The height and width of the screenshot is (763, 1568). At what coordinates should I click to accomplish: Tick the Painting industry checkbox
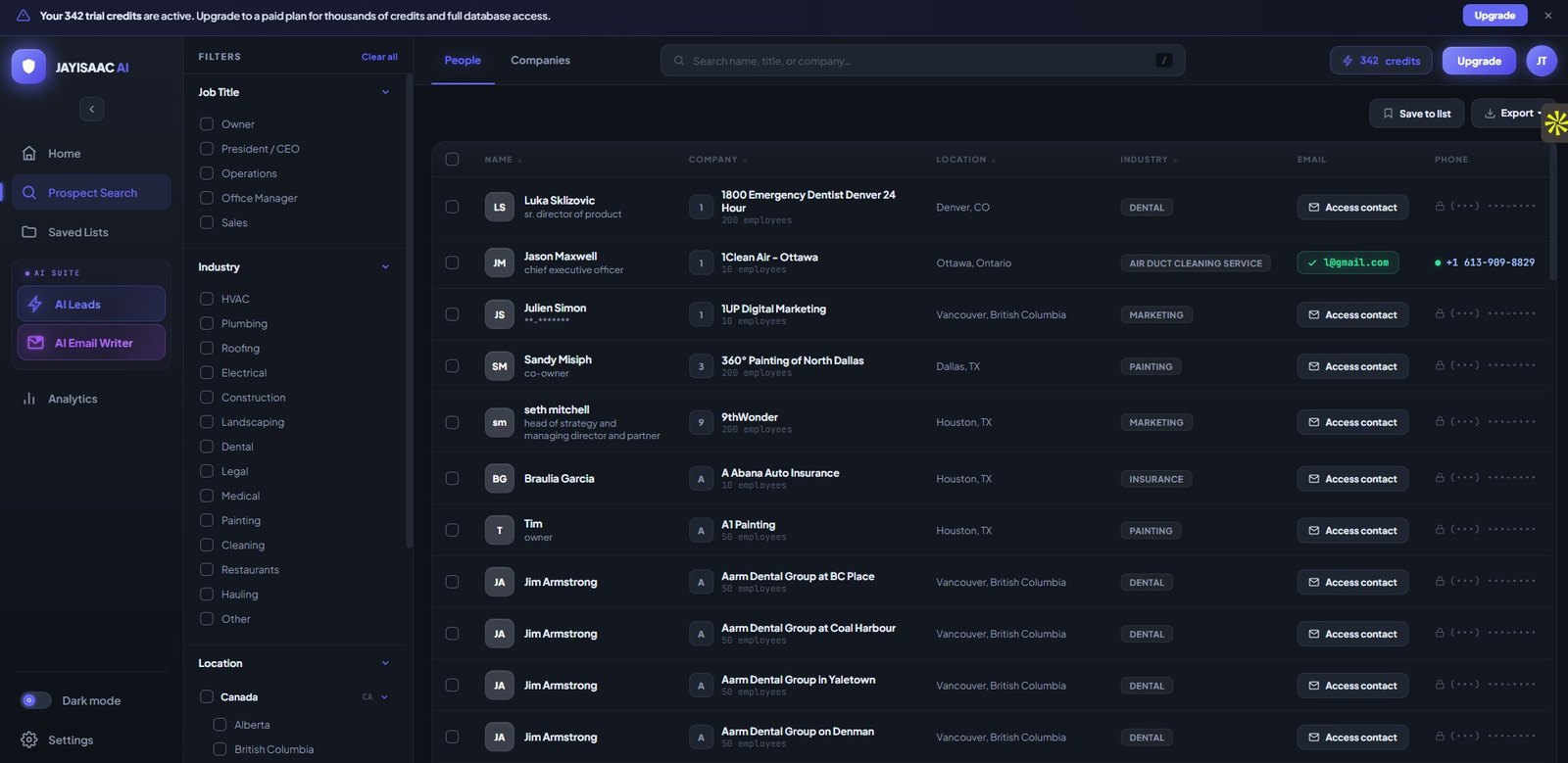pos(207,520)
